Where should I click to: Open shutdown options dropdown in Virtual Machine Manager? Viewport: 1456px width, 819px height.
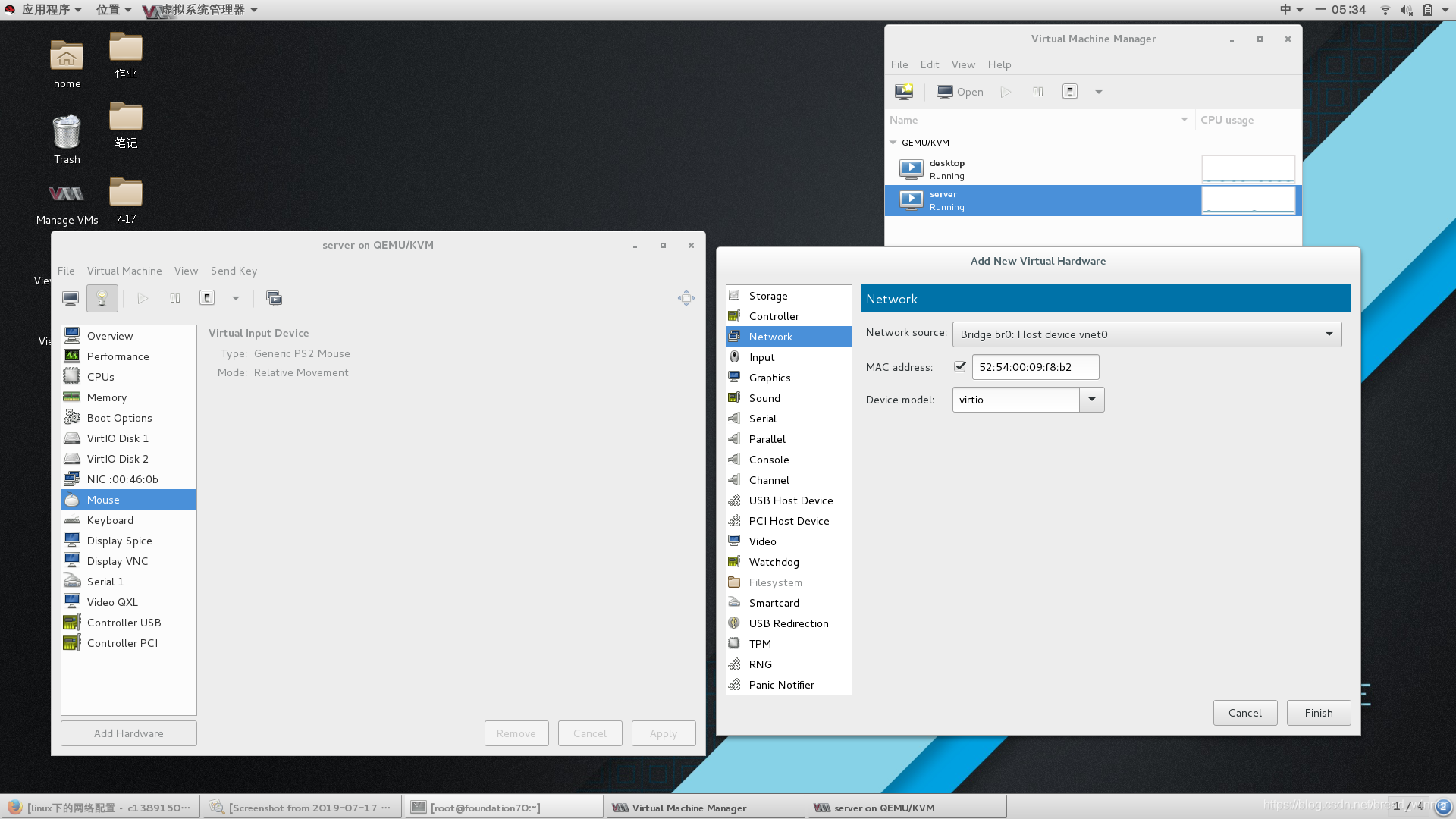click(x=1099, y=92)
